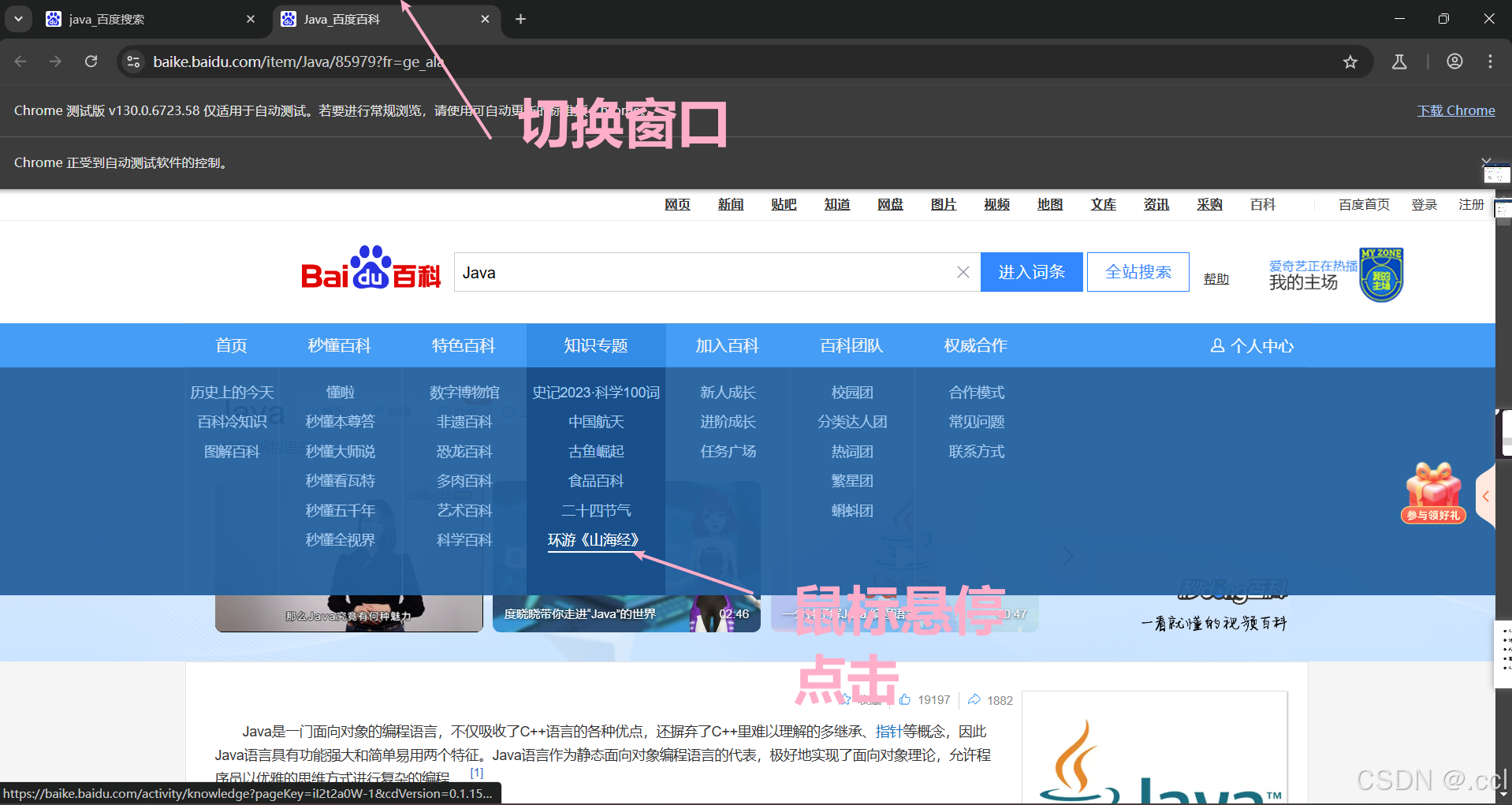Click 联系方式 submenu entry
Image resolution: width=1512 pixels, height=805 pixels.
tap(977, 451)
